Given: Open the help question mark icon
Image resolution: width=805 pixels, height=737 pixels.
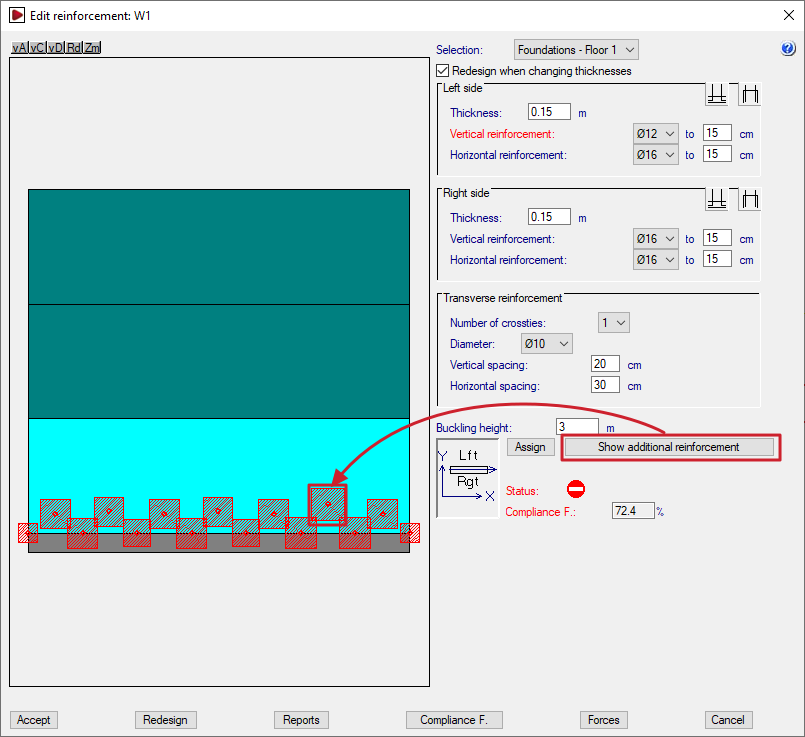Looking at the screenshot, I should (x=788, y=48).
